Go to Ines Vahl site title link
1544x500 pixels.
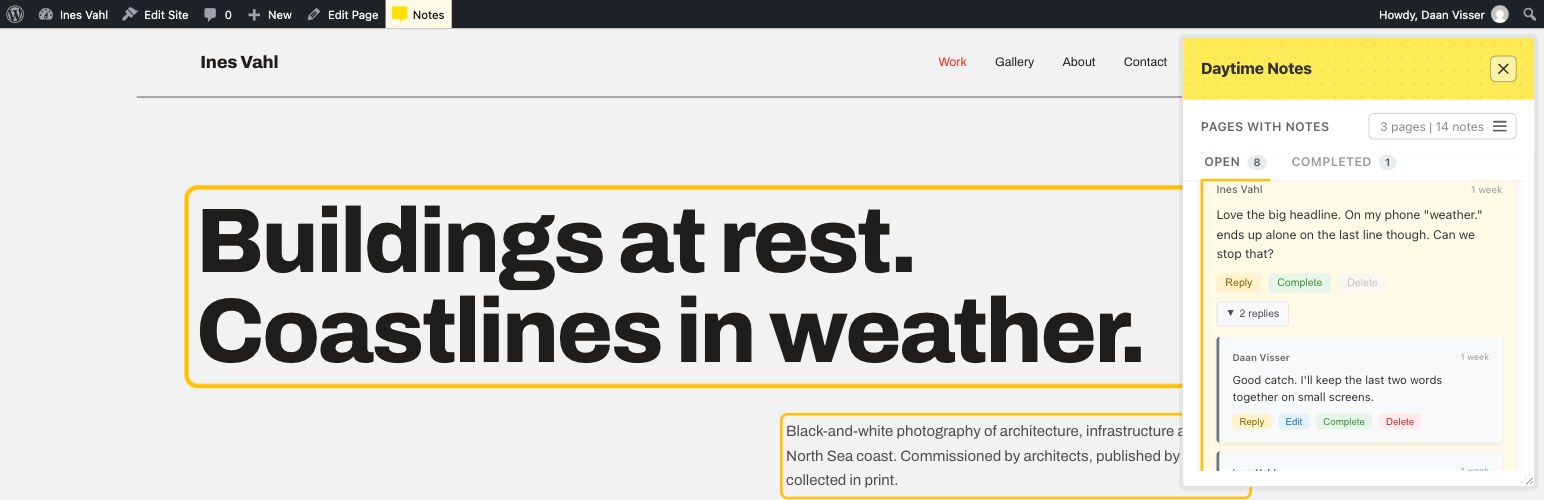239,62
